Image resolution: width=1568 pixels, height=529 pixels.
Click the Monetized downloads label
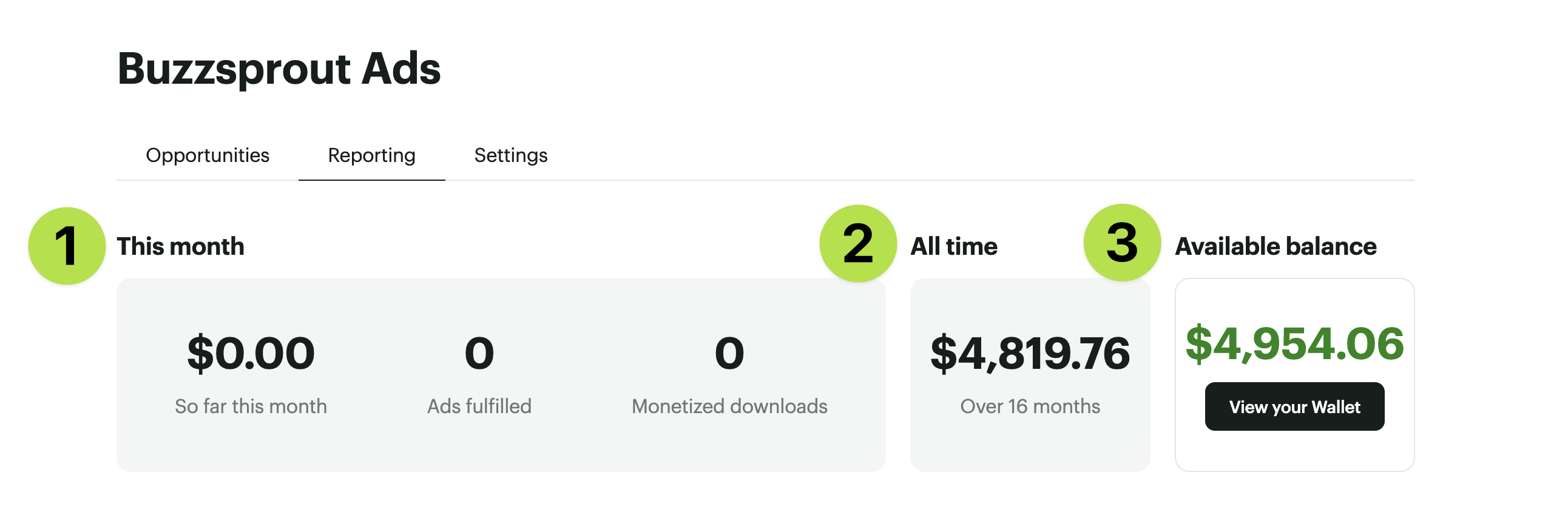pyautogui.click(x=729, y=406)
